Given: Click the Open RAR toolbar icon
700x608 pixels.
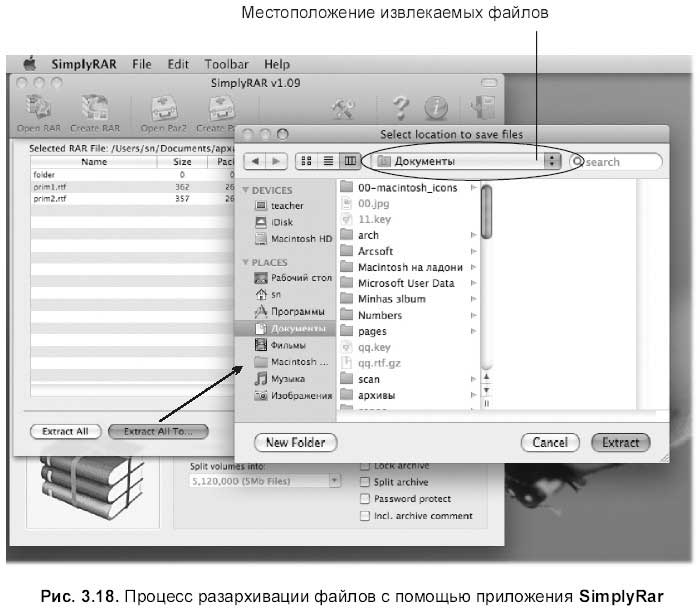Looking at the screenshot, I should 39,108.
